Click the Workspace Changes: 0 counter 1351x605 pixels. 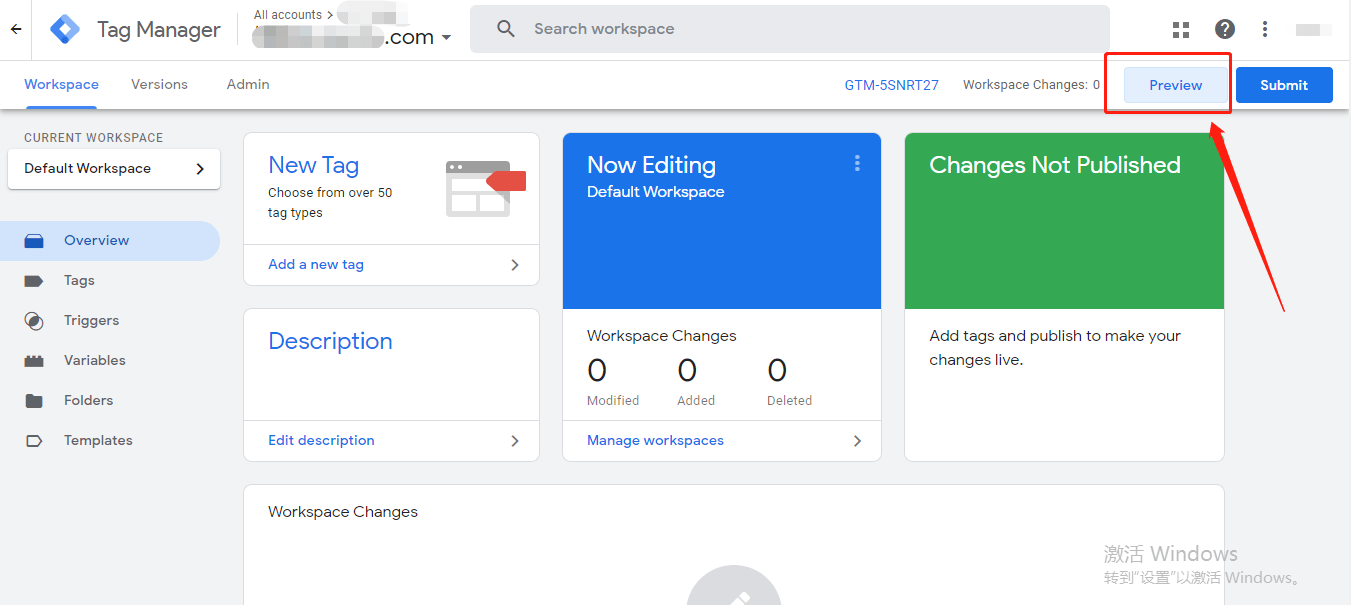click(1031, 85)
